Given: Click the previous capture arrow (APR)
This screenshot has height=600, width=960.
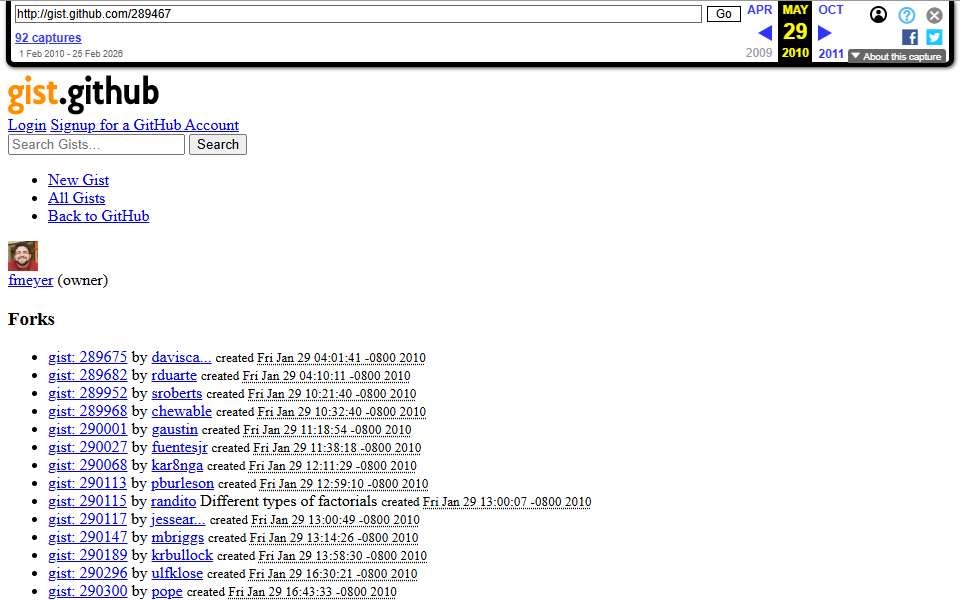Looking at the screenshot, I should pos(765,32).
